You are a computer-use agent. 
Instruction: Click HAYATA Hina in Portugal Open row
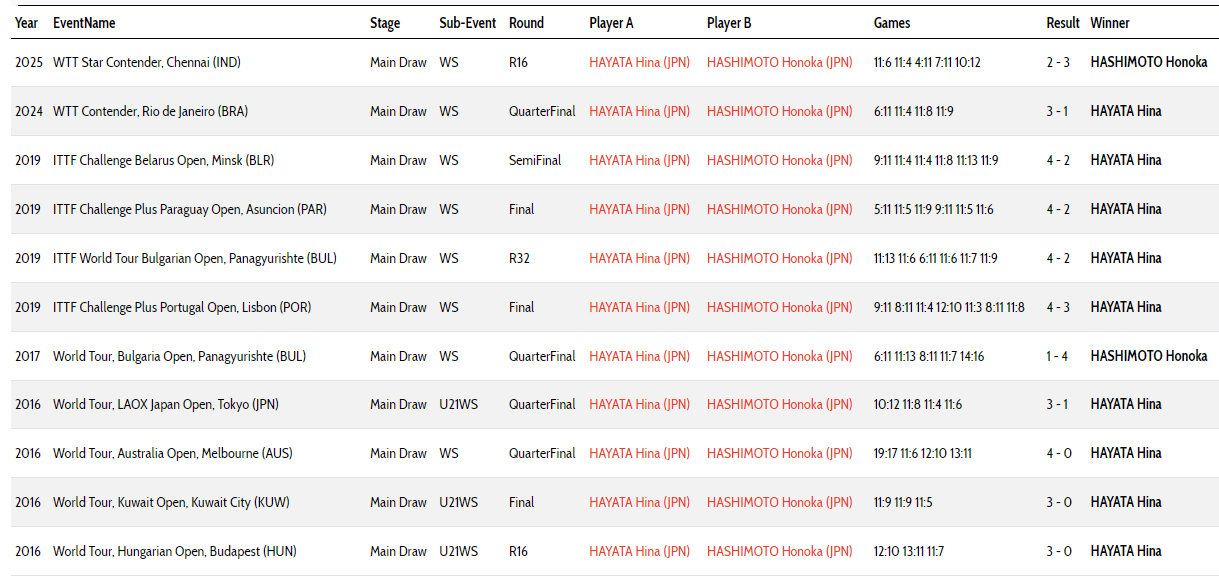pyautogui.click(x=639, y=307)
